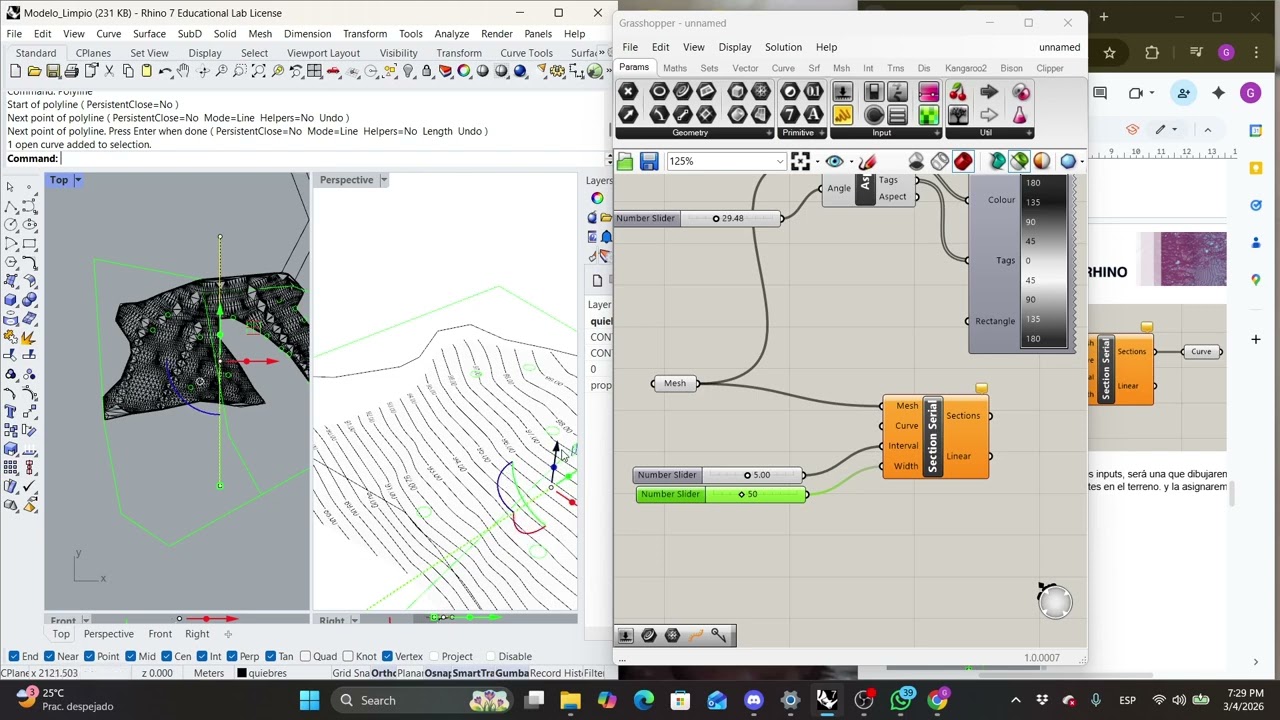The width and height of the screenshot is (1280, 720).
Task: Open the Surface menu in Rhino
Action: (149, 33)
